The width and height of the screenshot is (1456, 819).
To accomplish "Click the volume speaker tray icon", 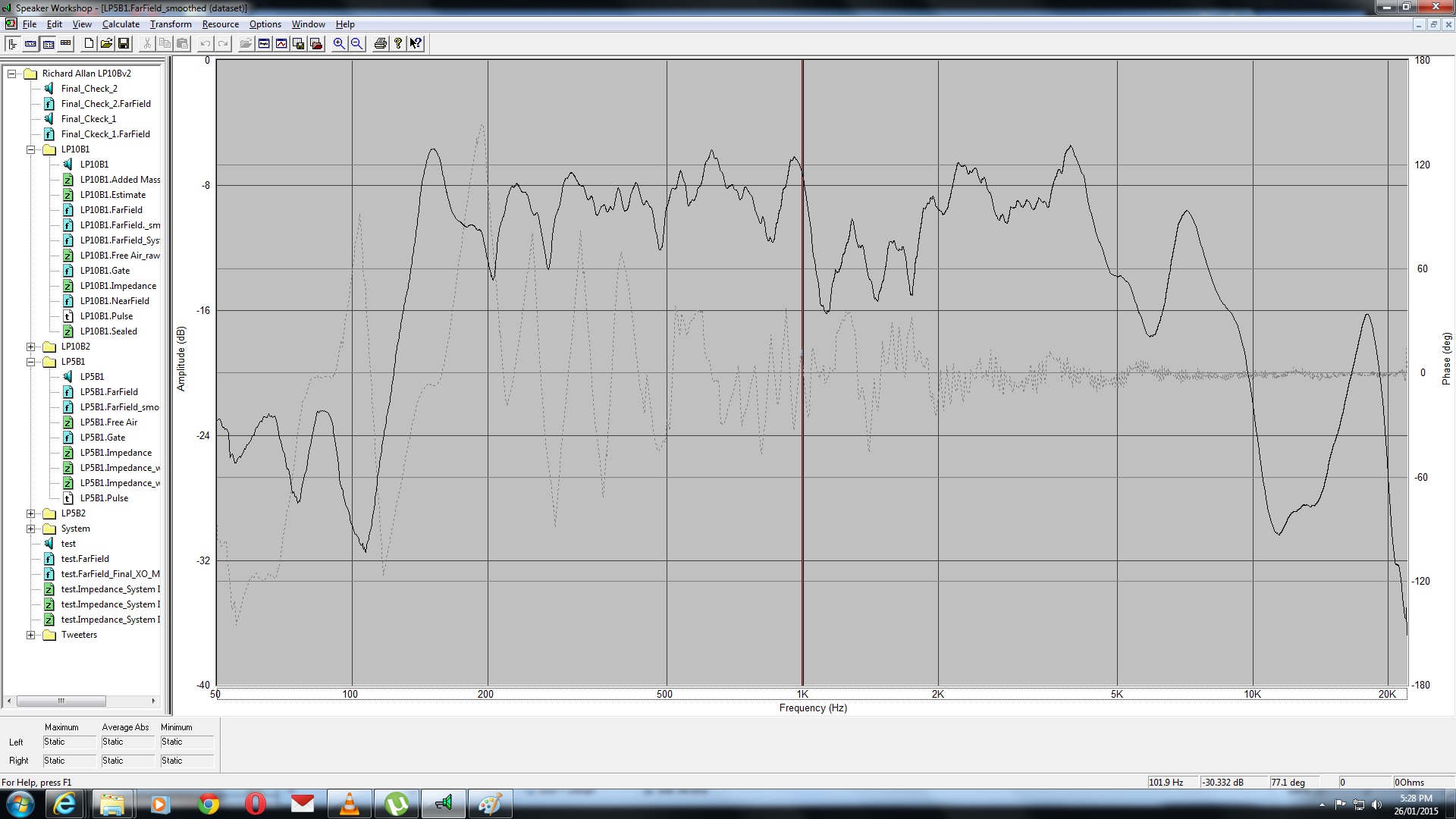I will coord(1376,805).
